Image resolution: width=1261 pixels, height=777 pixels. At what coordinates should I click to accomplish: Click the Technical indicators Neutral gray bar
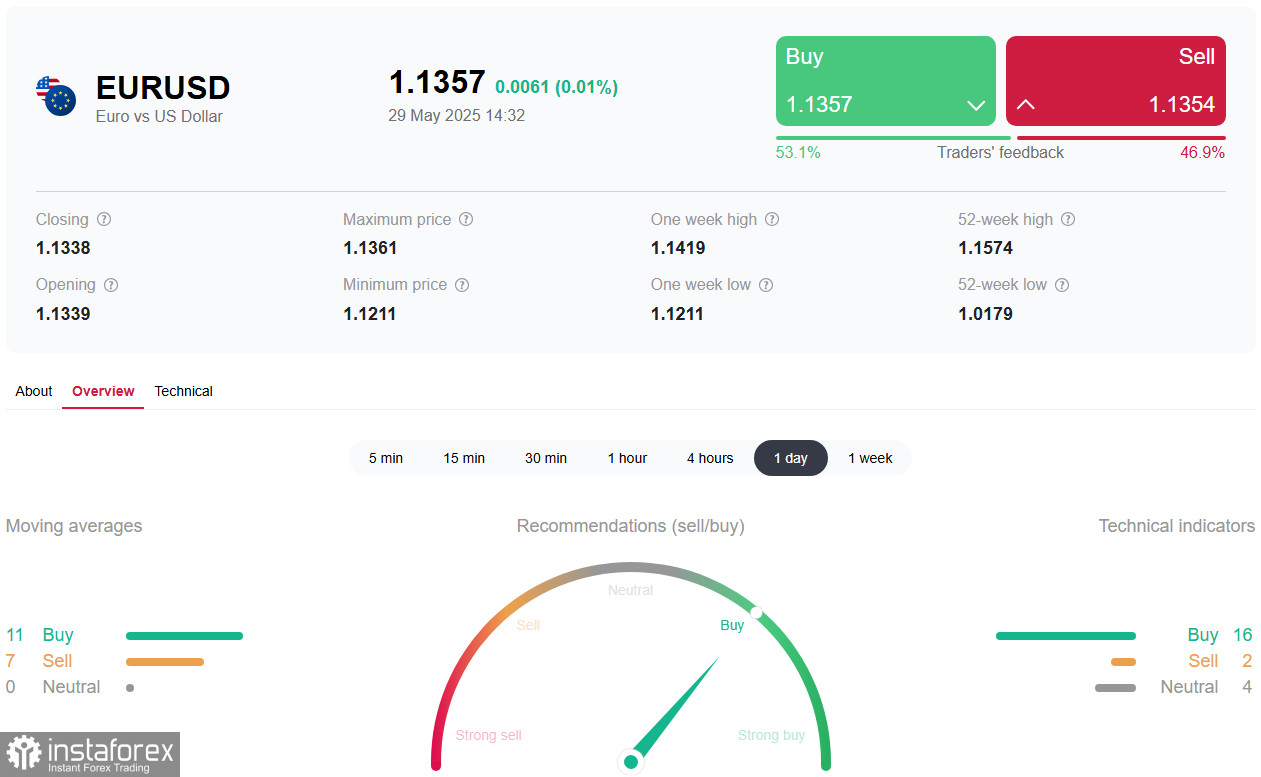(1115, 687)
